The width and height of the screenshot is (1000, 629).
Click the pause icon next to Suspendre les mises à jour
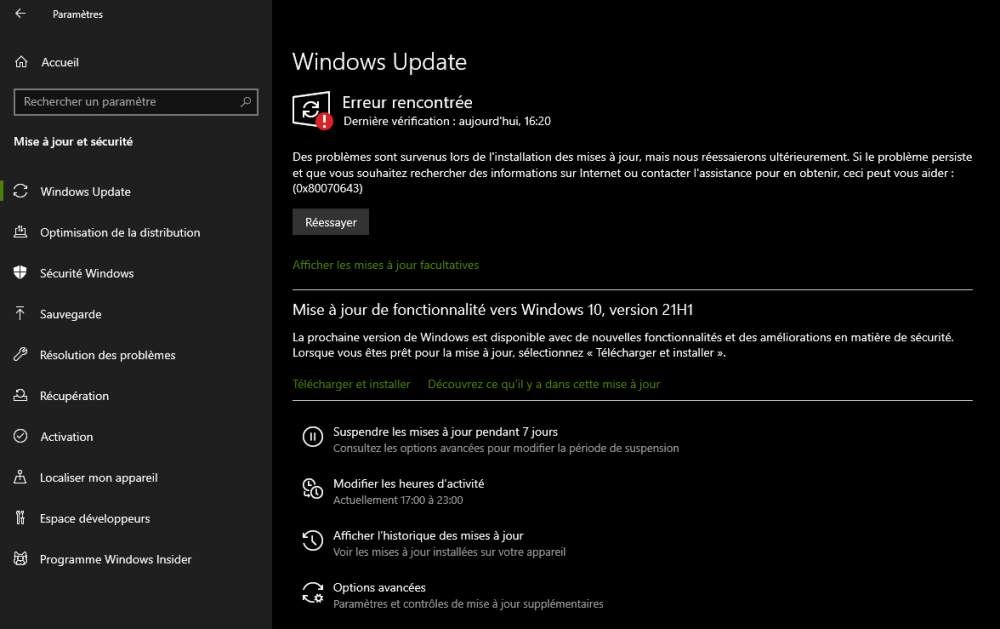point(313,436)
